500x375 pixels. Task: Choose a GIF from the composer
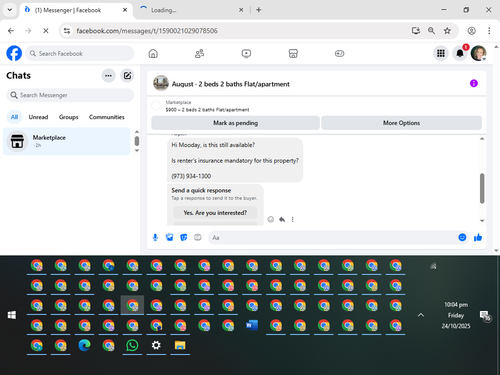click(x=198, y=237)
